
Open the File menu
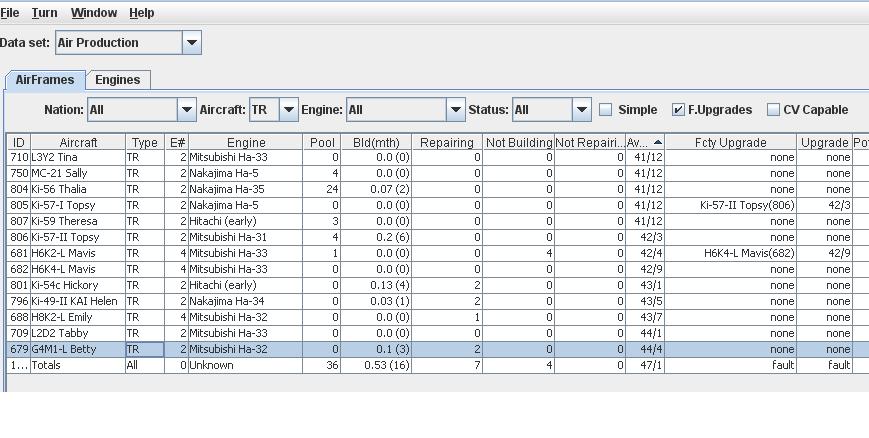point(10,13)
